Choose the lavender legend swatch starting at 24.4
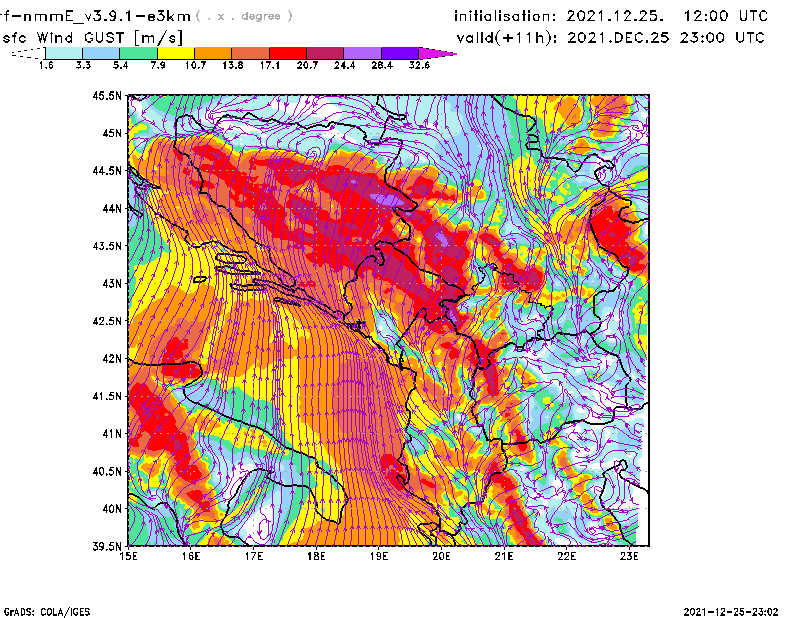 (363, 53)
